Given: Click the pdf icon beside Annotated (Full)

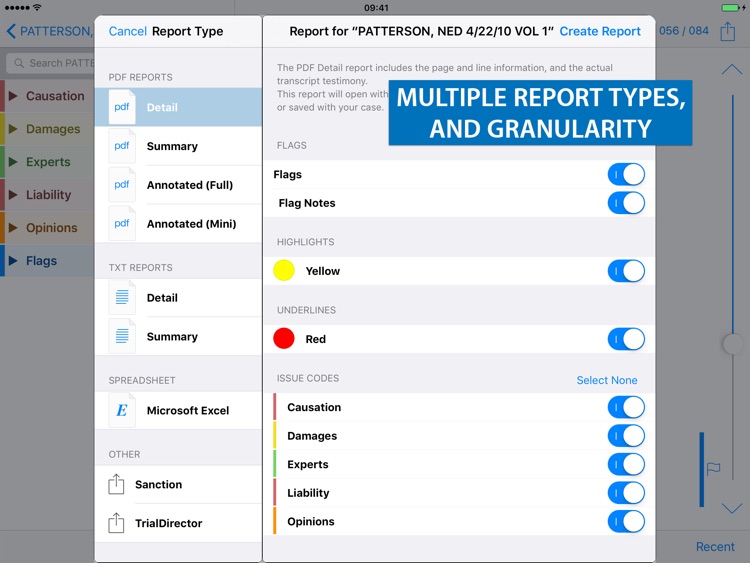Looking at the screenshot, I should click(122, 185).
